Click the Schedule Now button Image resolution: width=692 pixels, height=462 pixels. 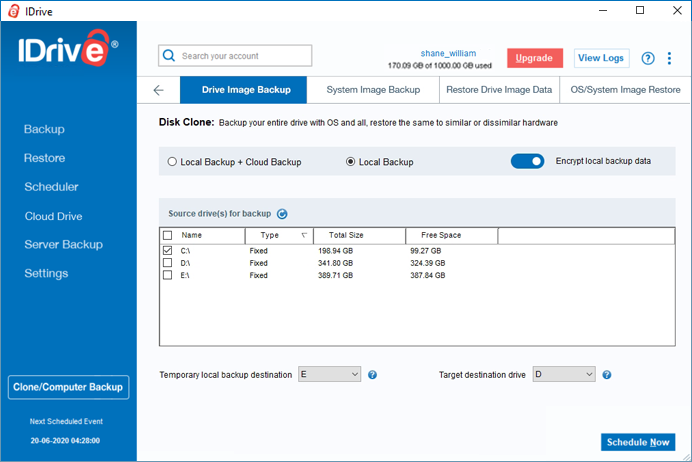[x=638, y=442]
